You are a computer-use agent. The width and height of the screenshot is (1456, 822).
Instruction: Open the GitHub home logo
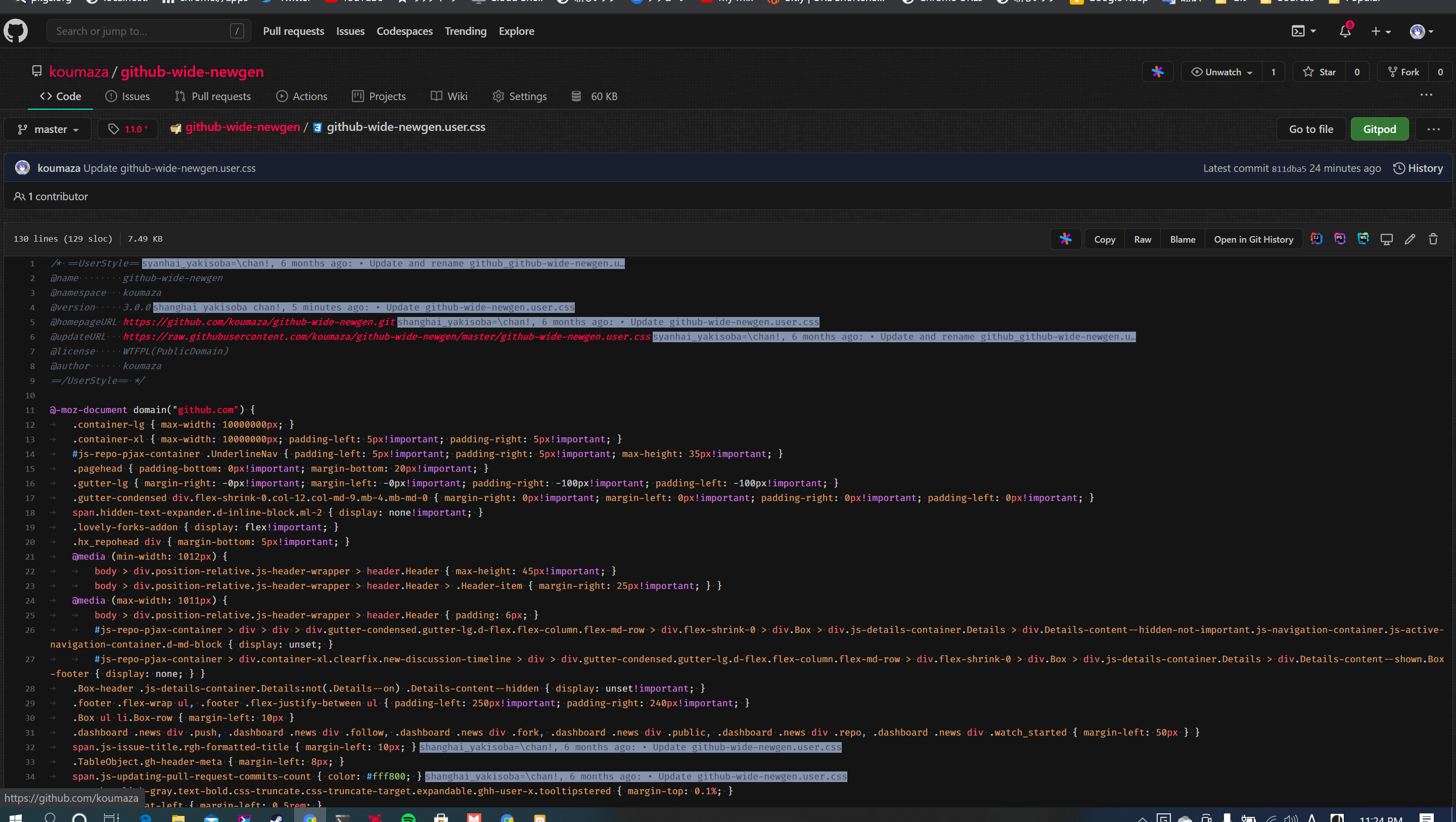pos(16,31)
